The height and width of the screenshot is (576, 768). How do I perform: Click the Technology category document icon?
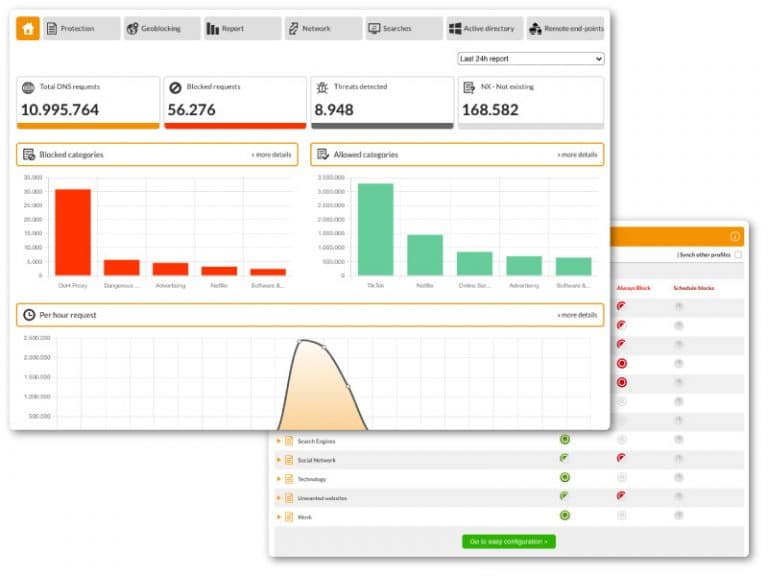pos(289,479)
